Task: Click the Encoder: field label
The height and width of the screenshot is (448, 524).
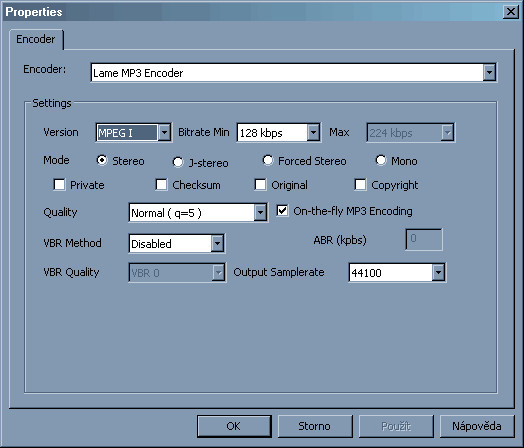Action: click(x=44, y=69)
